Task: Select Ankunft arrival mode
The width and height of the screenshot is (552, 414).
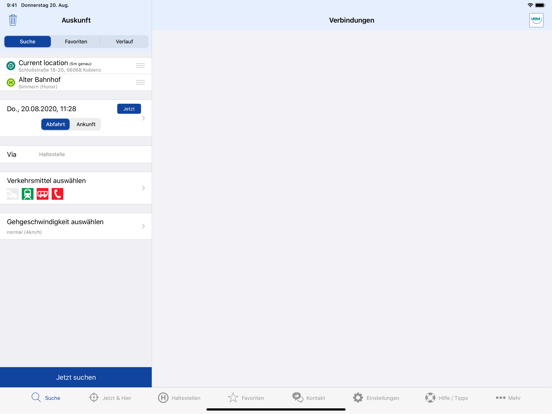Action: [x=86, y=124]
